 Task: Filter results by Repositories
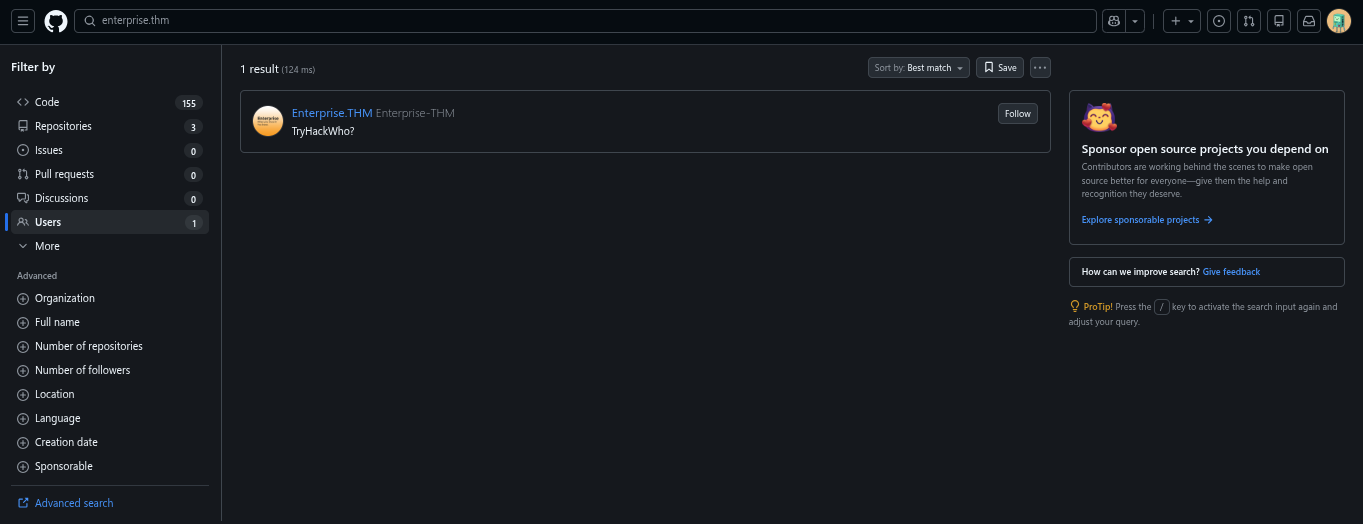coord(108,126)
